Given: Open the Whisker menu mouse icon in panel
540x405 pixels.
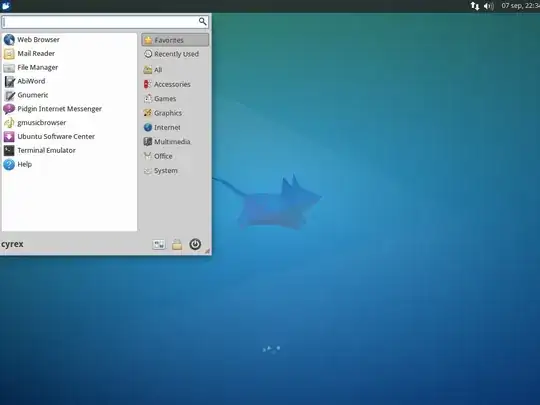Looking at the screenshot, I should coord(6,6).
